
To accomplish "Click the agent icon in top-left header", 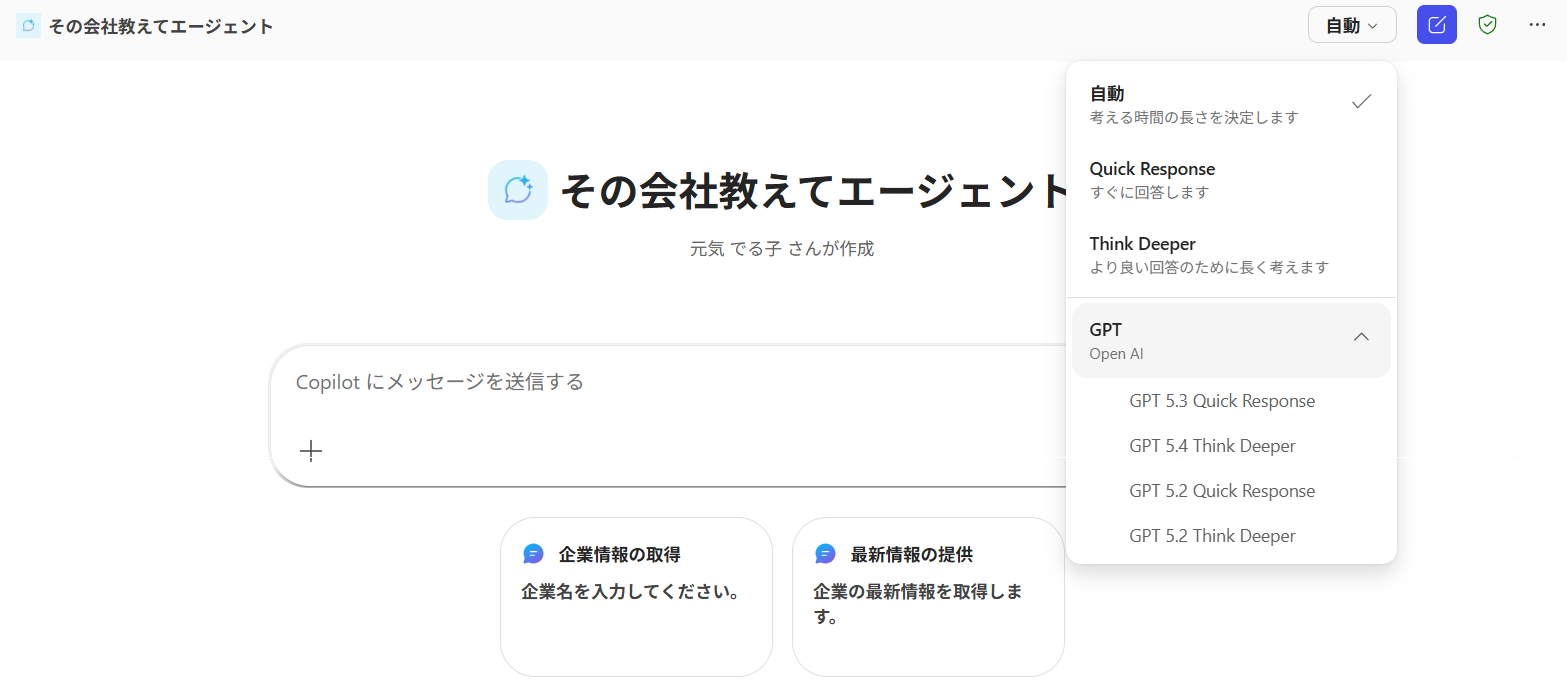I will coord(29,26).
